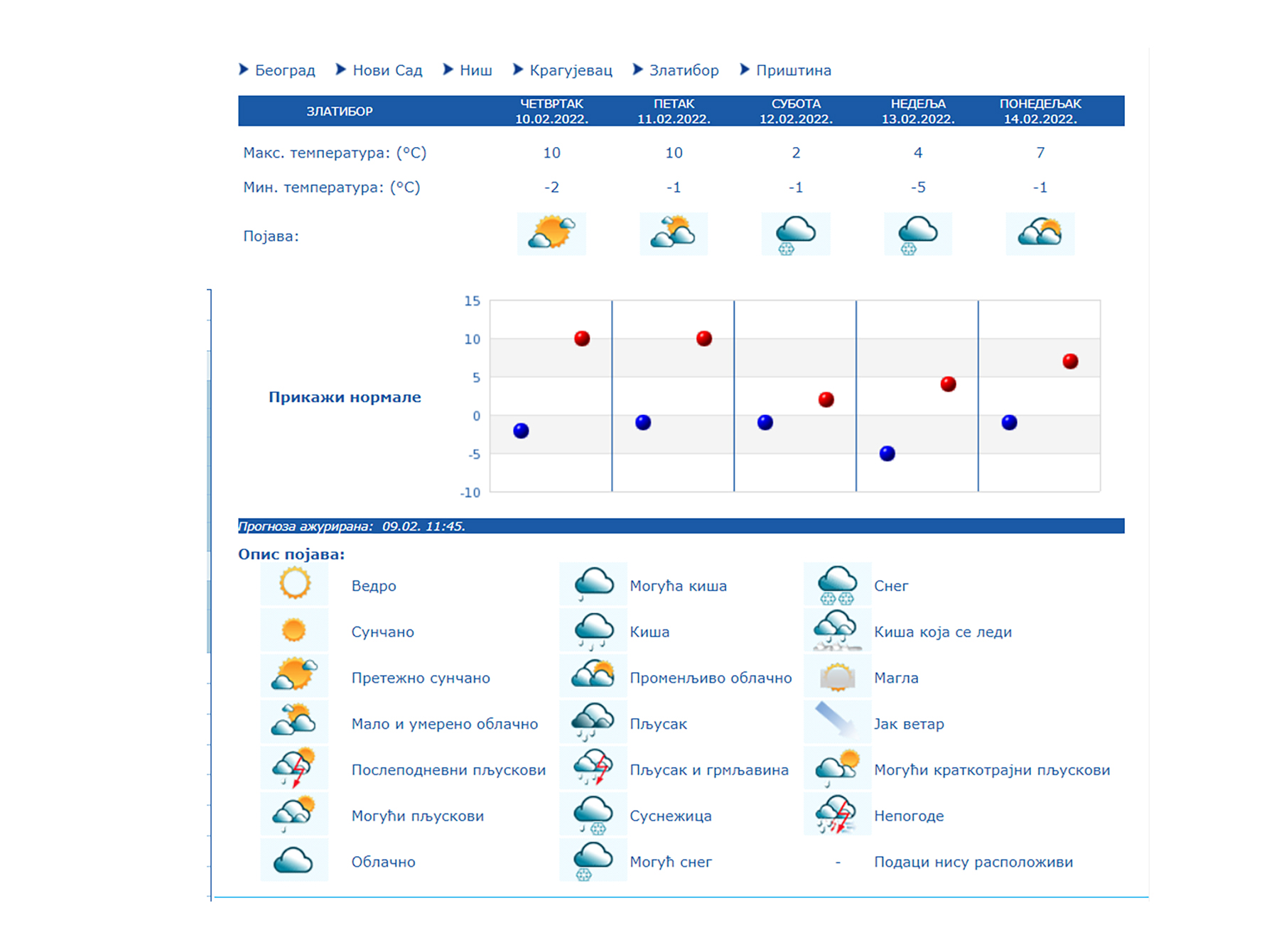The height and width of the screenshot is (952, 1279).
Task: Click the Пљусак и грмљавина legend icon
Action: pyautogui.click(x=593, y=769)
